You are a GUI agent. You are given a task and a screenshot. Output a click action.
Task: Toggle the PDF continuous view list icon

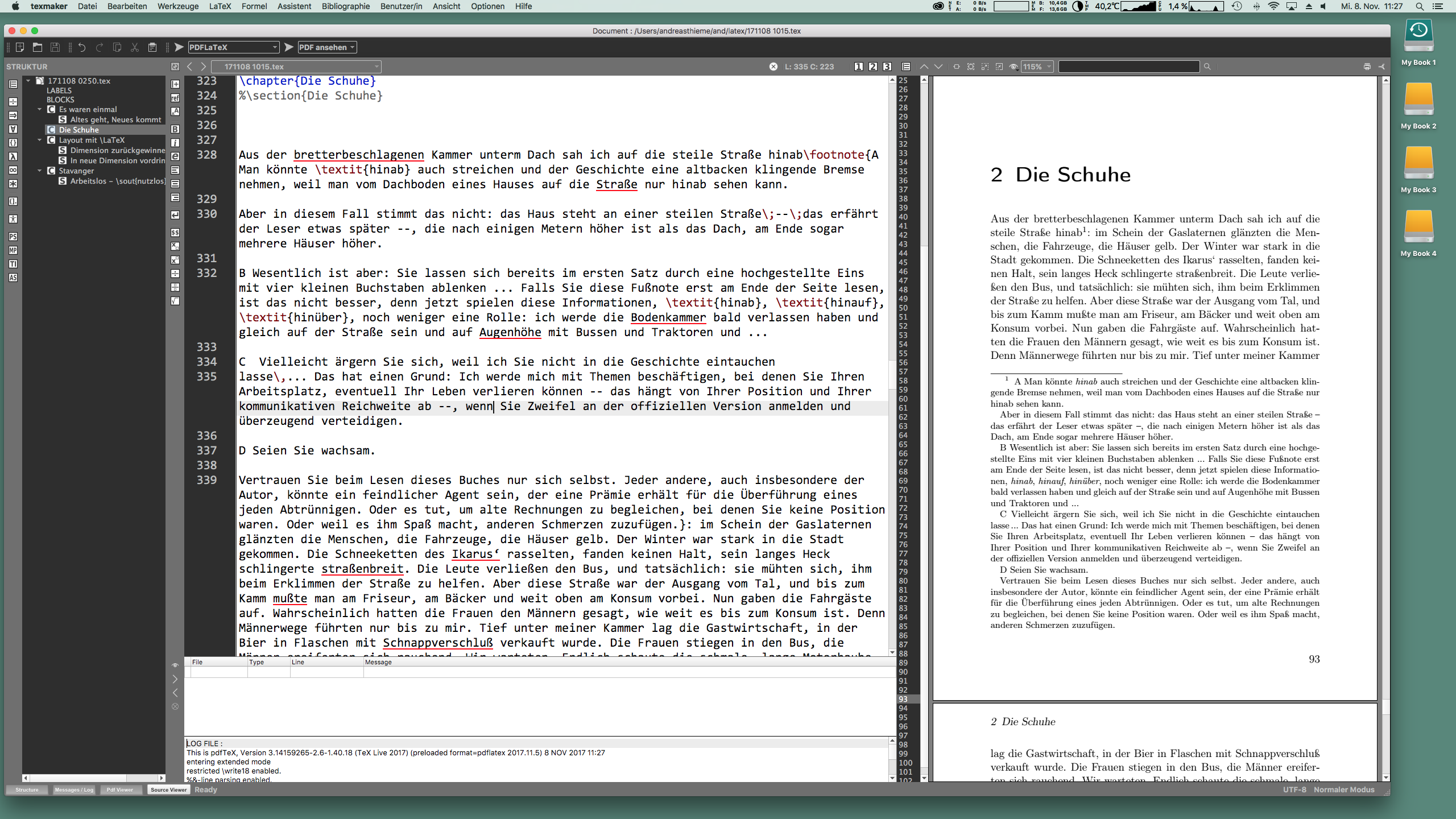click(906, 67)
